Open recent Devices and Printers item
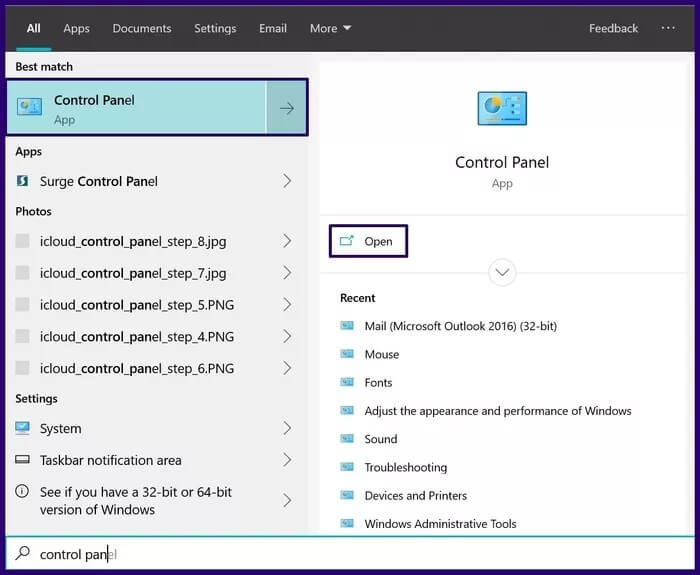The image size is (700, 575). (416, 496)
